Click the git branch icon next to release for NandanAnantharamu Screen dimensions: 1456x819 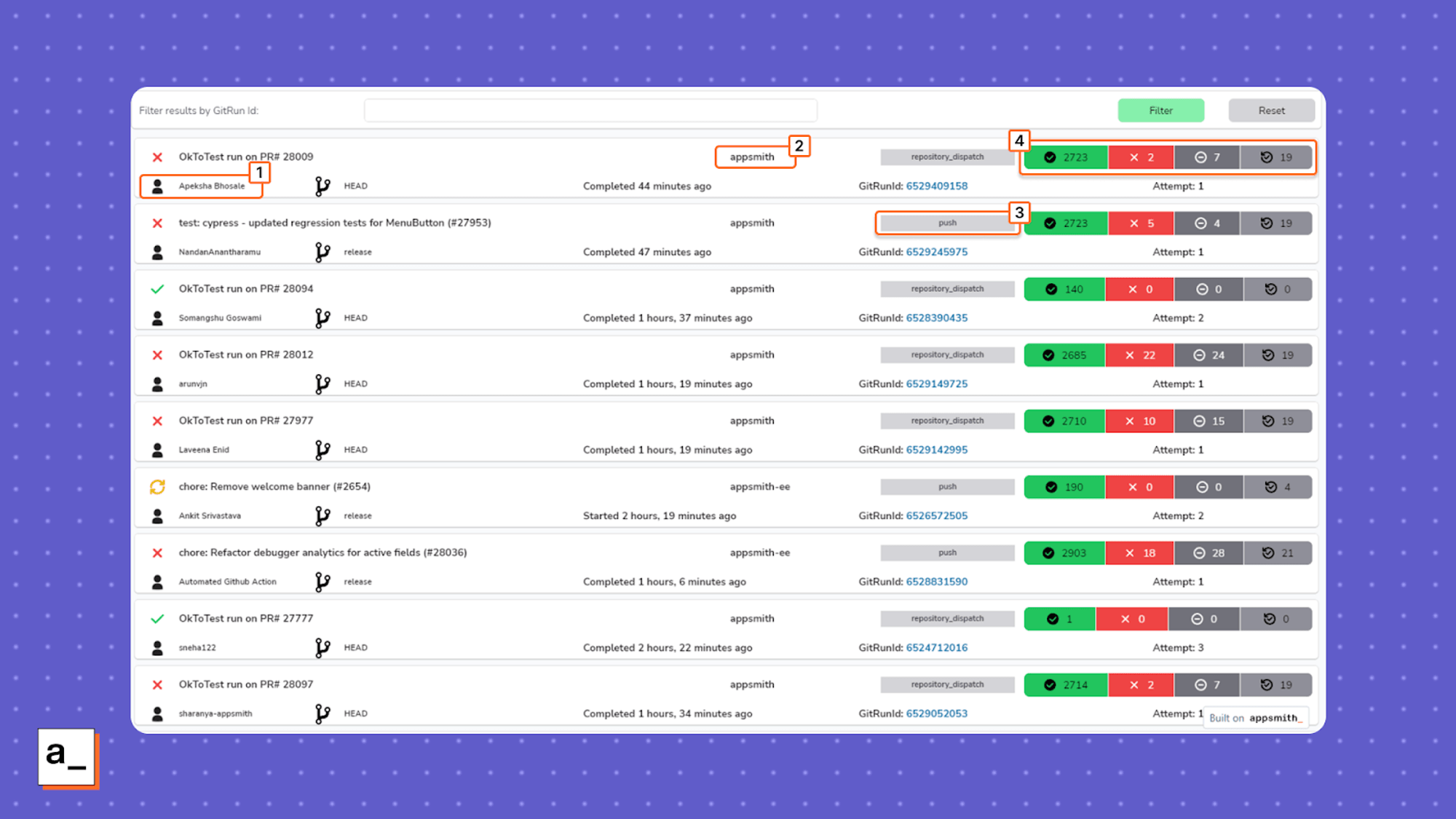(323, 251)
